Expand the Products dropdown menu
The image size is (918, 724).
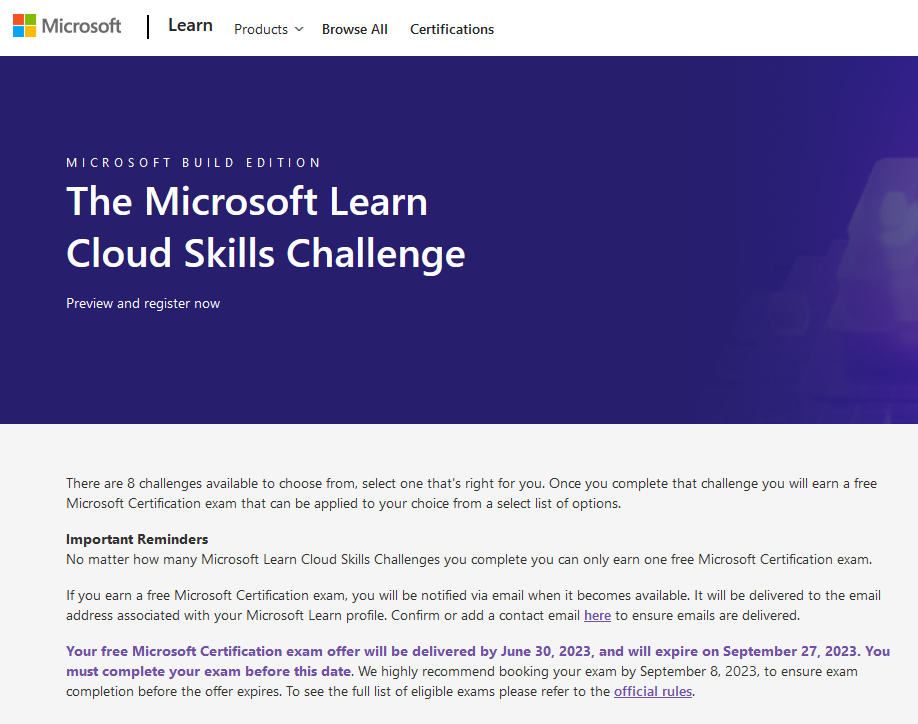pyautogui.click(x=269, y=29)
